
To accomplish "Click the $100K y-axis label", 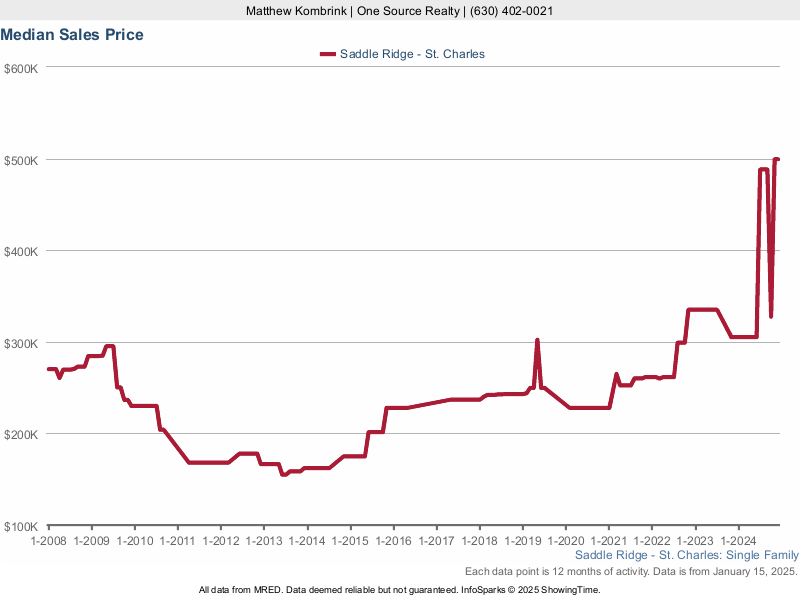I will coord(21,526).
